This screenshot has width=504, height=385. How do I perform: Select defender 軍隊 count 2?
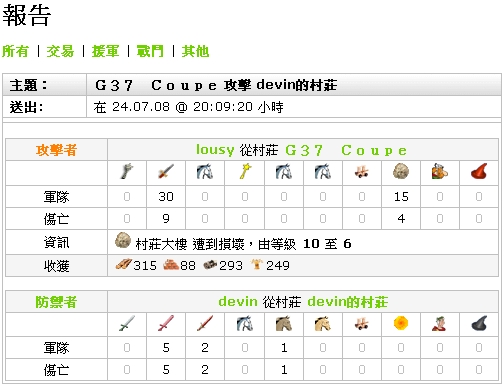point(205,348)
